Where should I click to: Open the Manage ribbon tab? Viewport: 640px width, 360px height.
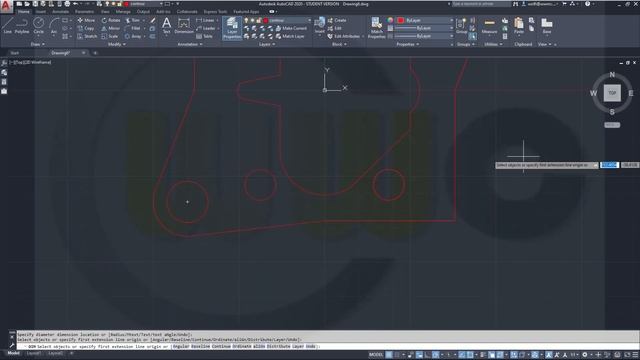(123, 12)
